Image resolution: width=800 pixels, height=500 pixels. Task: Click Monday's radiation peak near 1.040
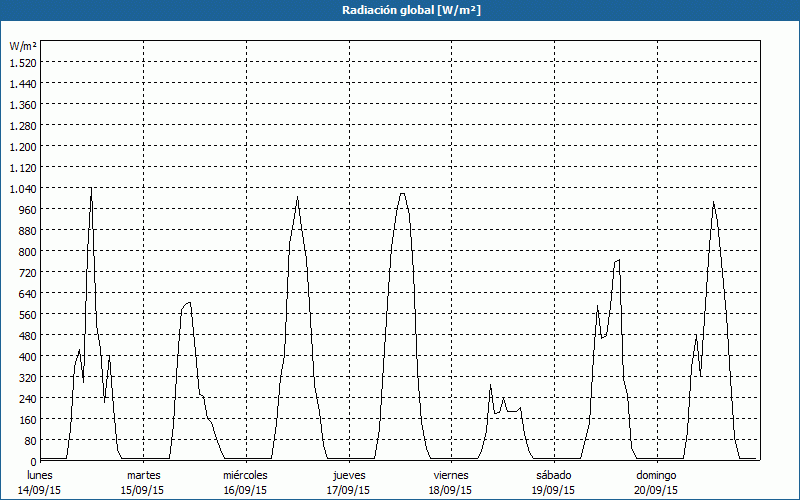click(x=91, y=188)
